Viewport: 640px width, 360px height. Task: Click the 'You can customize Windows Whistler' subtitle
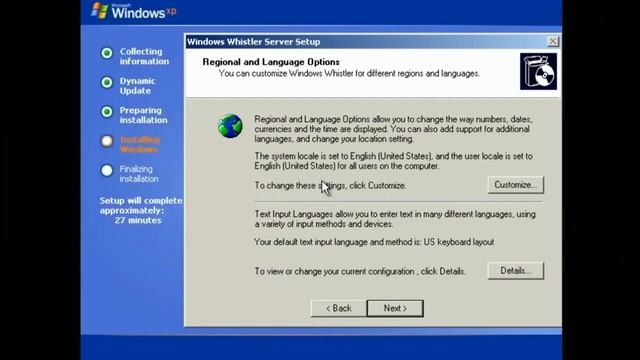349,74
